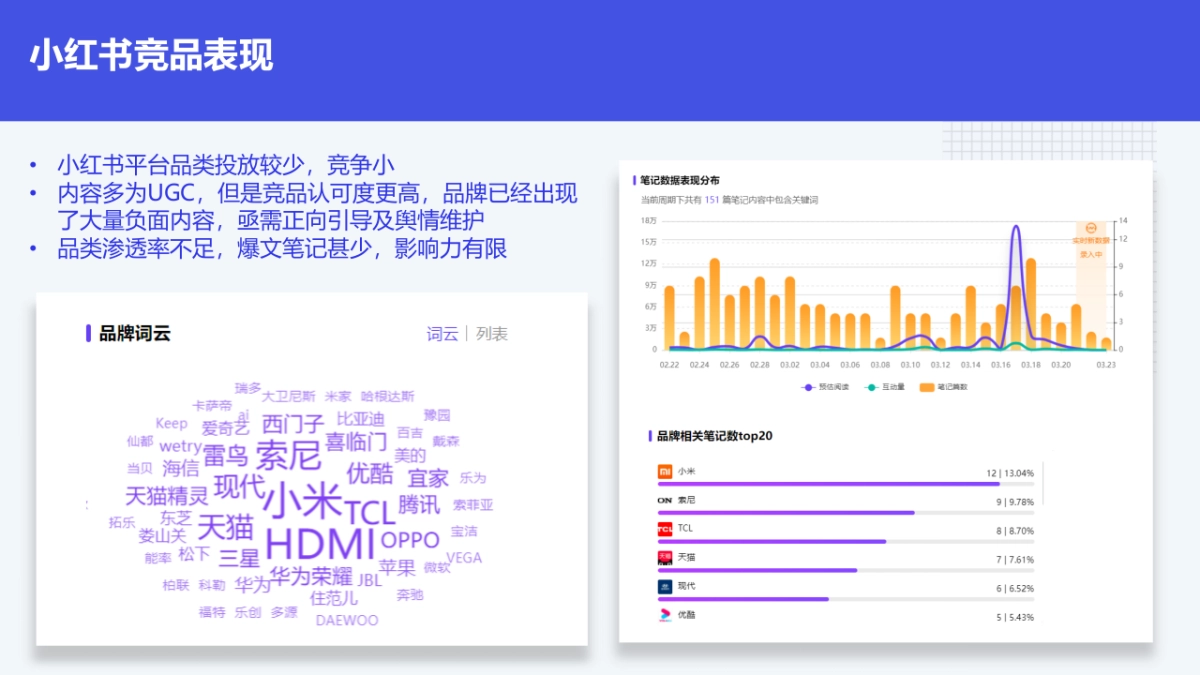Viewport: 1200px width, 675px height.
Task: Switch to the 列表 view
Action: click(x=493, y=334)
